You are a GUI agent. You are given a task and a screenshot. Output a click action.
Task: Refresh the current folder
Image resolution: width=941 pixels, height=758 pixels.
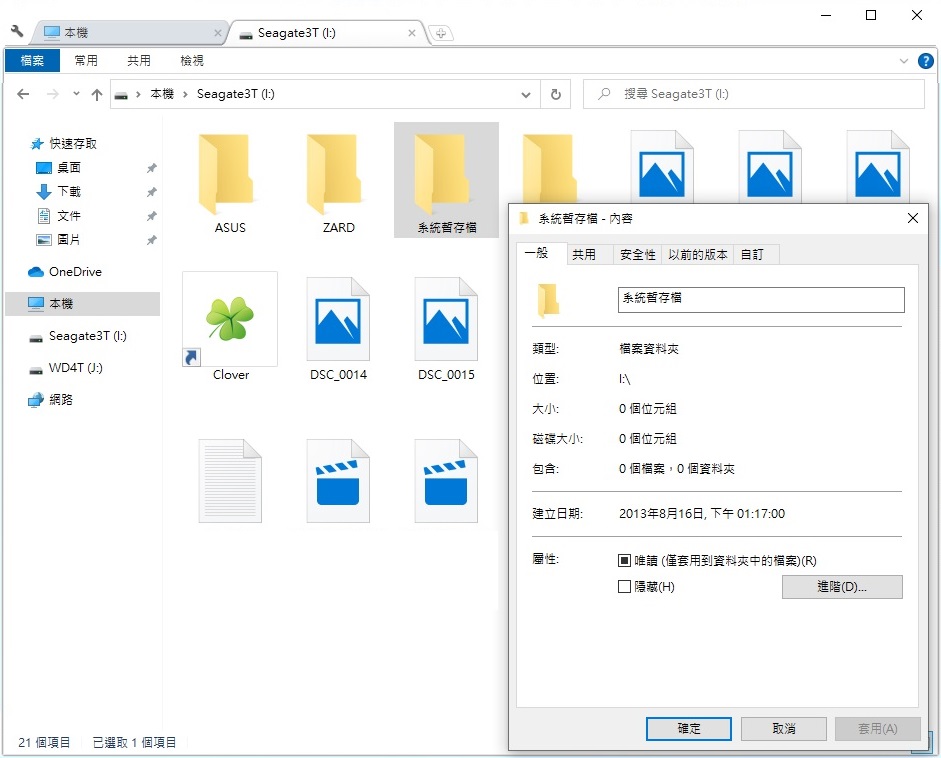[556, 94]
